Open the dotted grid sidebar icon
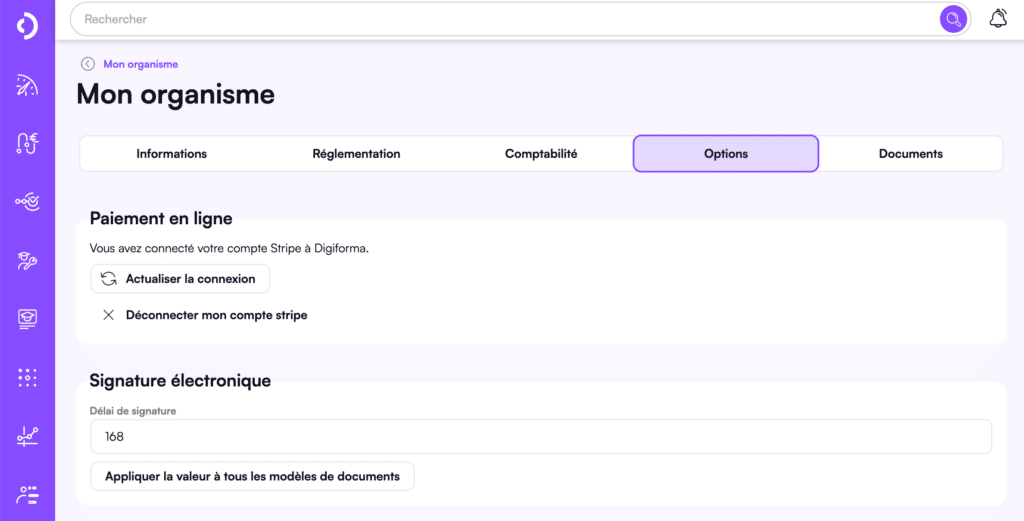Viewport: 1024px width, 521px height. pyautogui.click(x=27, y=378)
